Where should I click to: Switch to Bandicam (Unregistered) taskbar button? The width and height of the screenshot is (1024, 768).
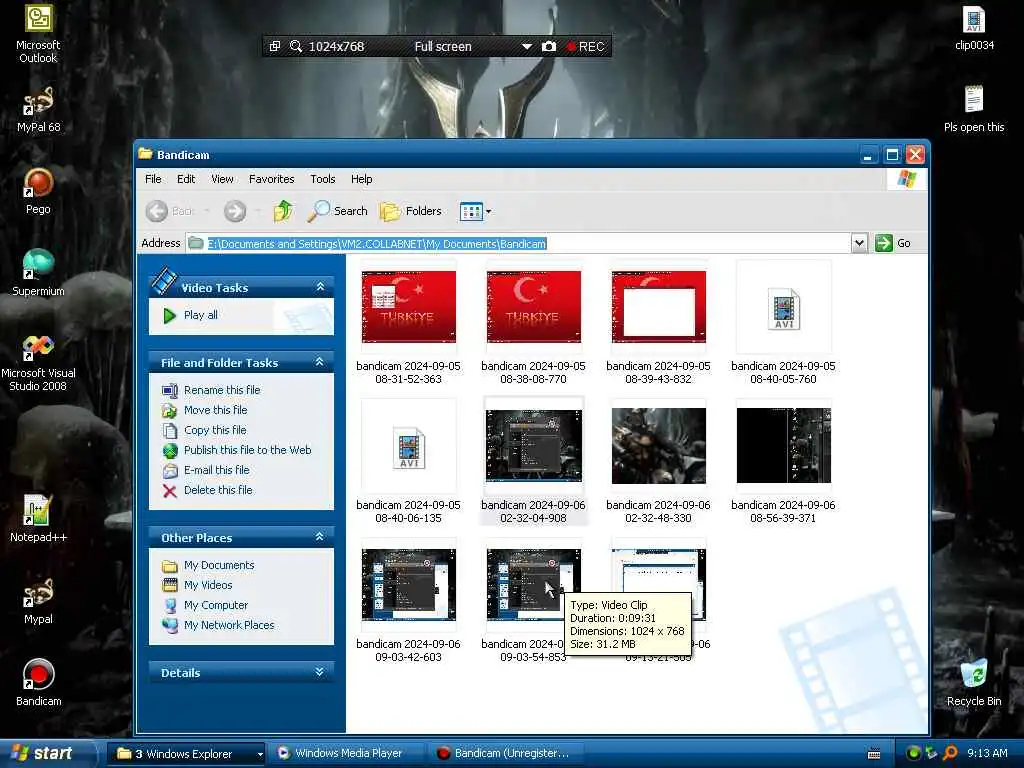(x=506, y=754)
